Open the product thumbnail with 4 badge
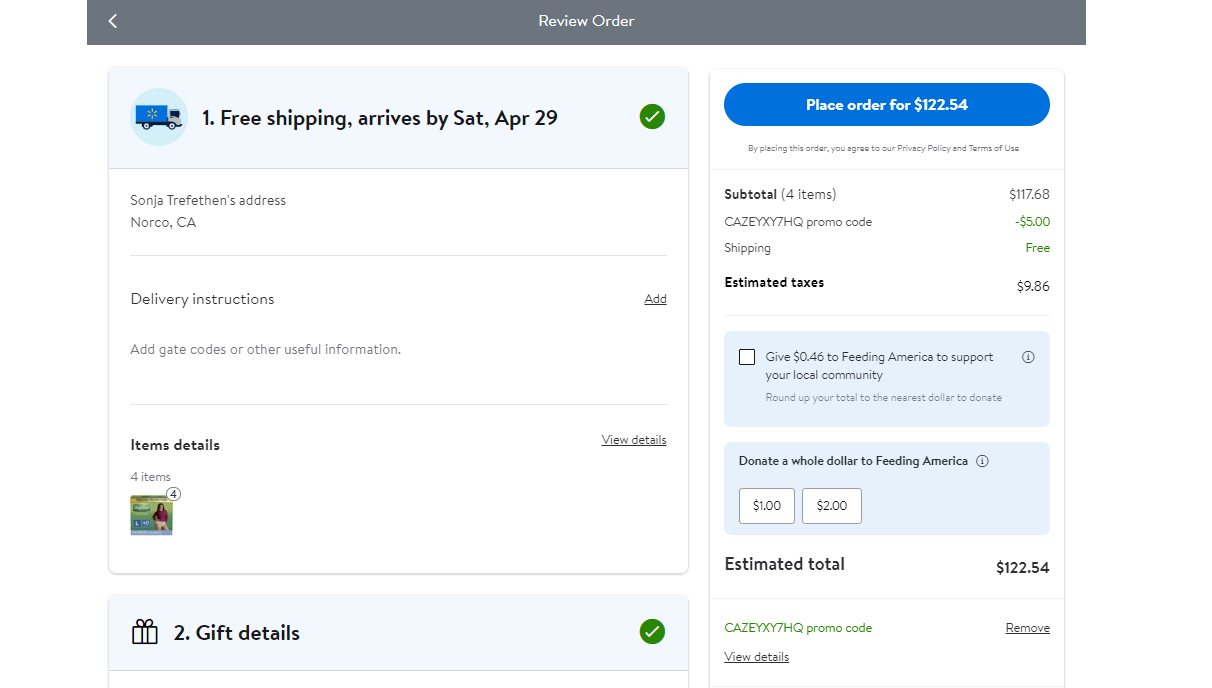 click(152, 514)
